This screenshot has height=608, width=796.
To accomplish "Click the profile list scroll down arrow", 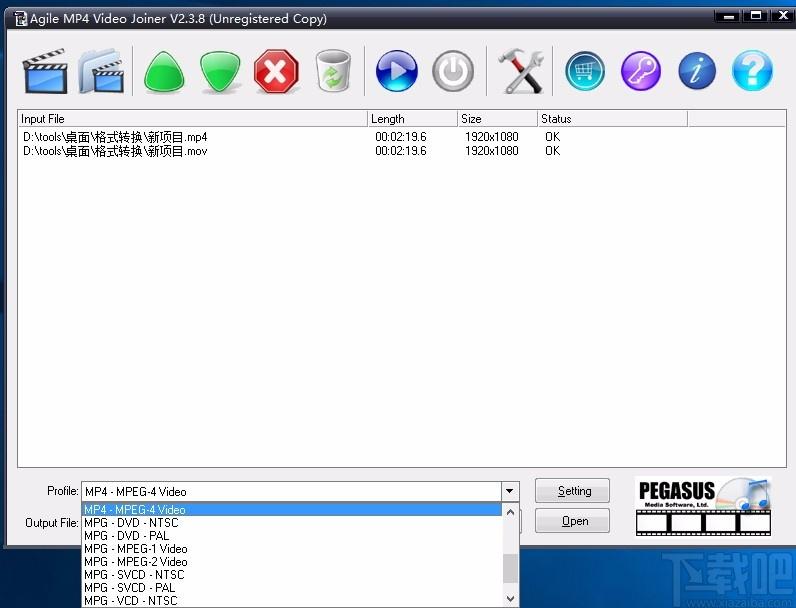I will pos(510,599).
